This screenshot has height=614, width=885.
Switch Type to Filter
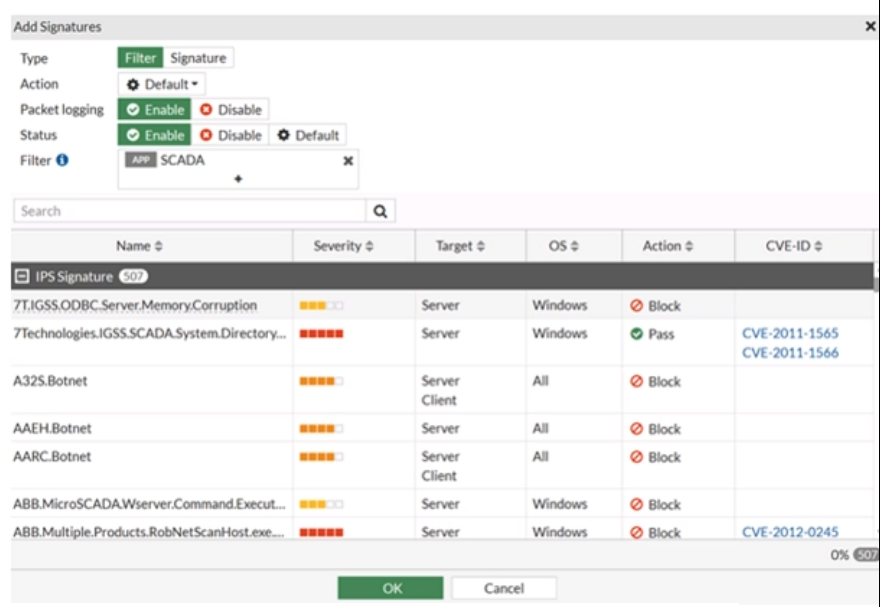[x=140, y=58]
